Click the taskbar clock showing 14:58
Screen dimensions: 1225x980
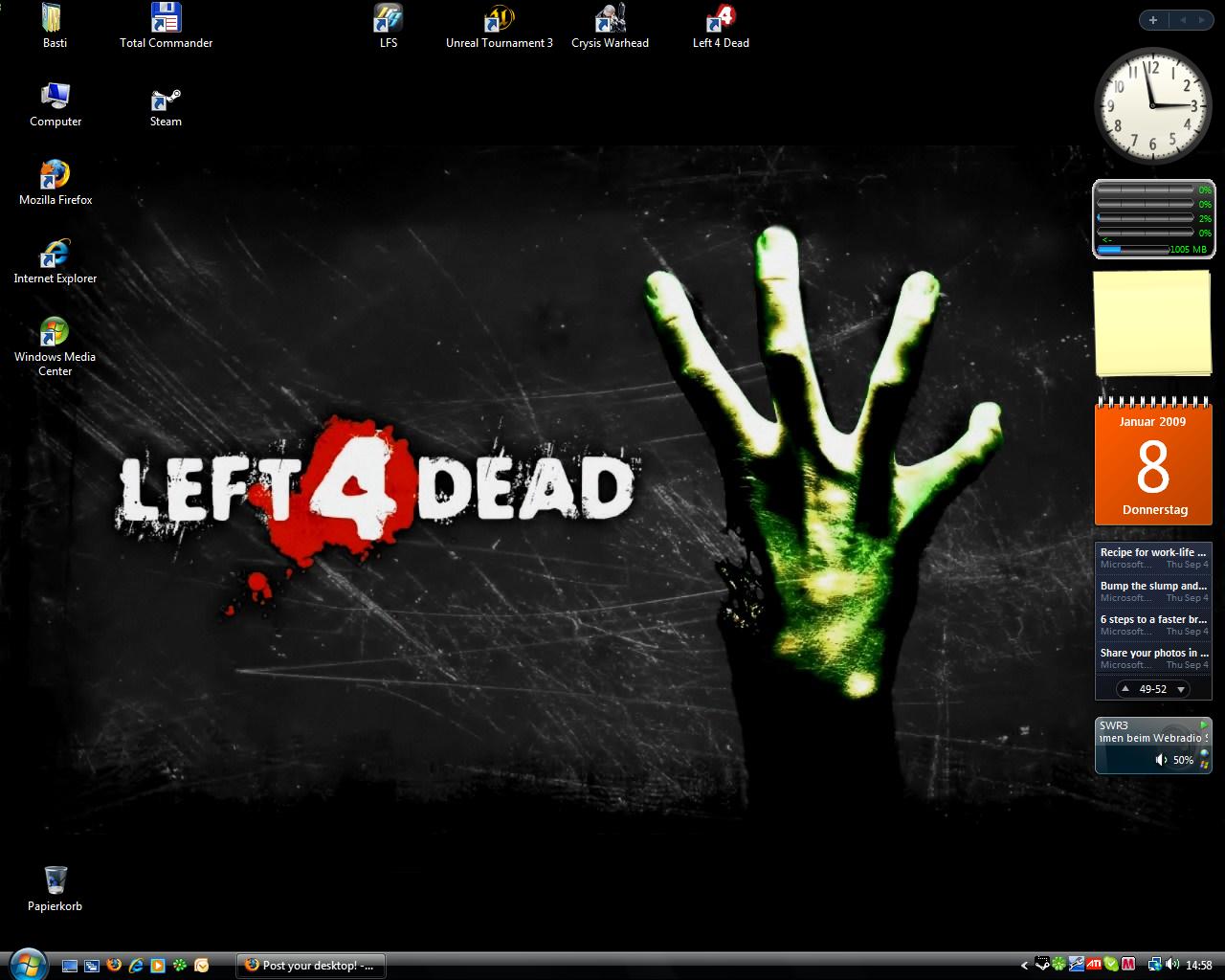pos(1199,965)
